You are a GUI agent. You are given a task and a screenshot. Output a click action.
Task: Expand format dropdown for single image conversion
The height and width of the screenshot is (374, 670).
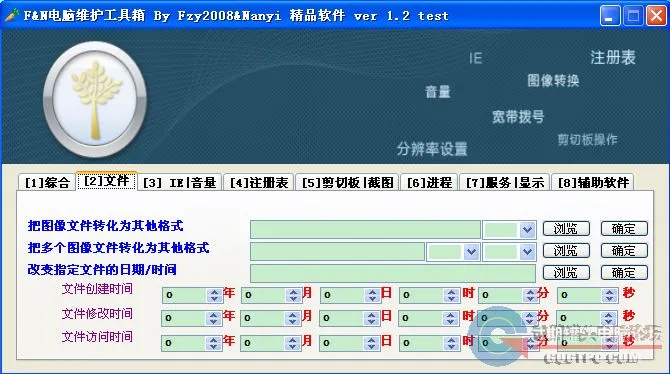tap(528, 230)
